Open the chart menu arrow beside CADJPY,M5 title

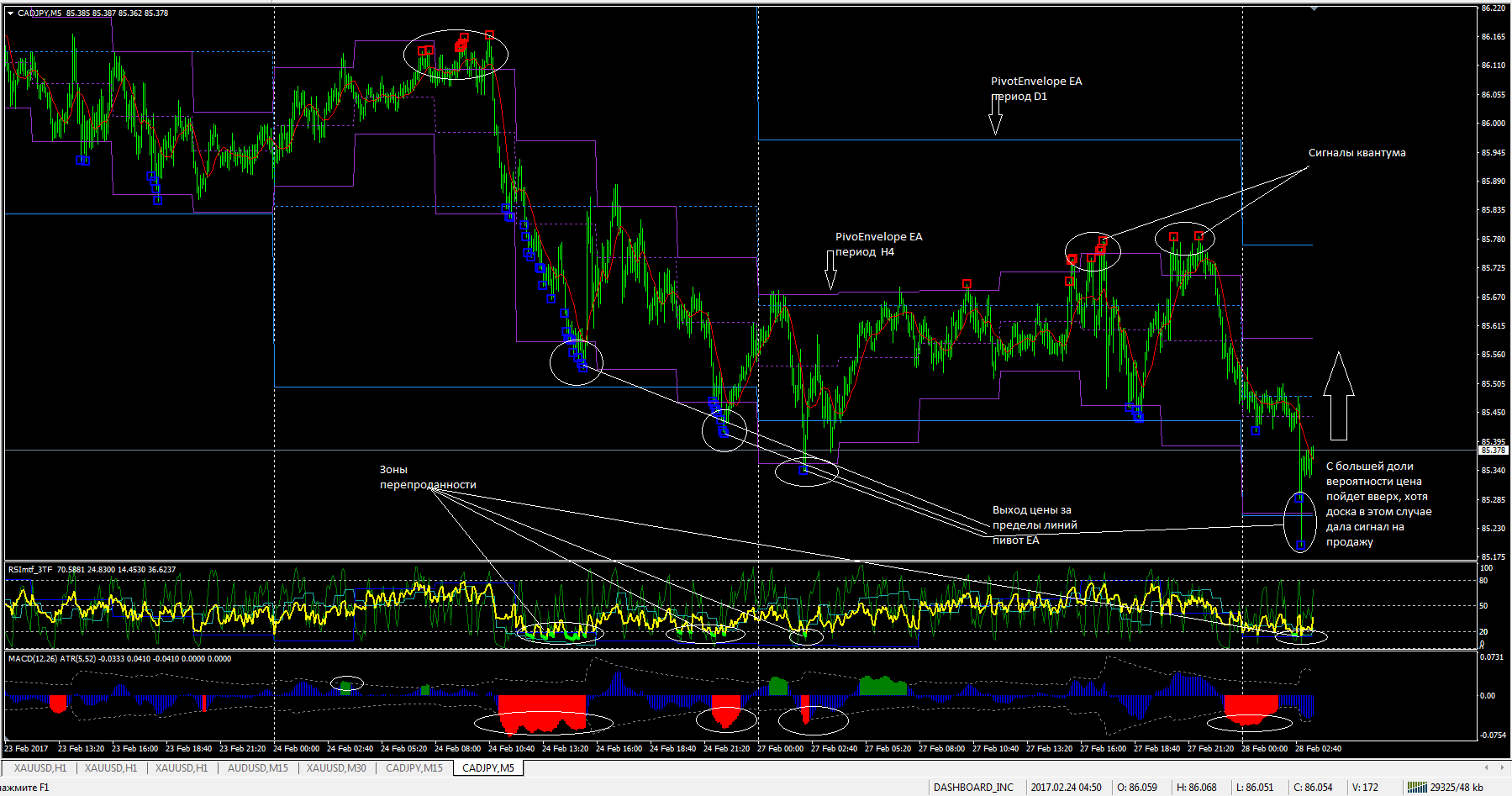click(11, 13)
